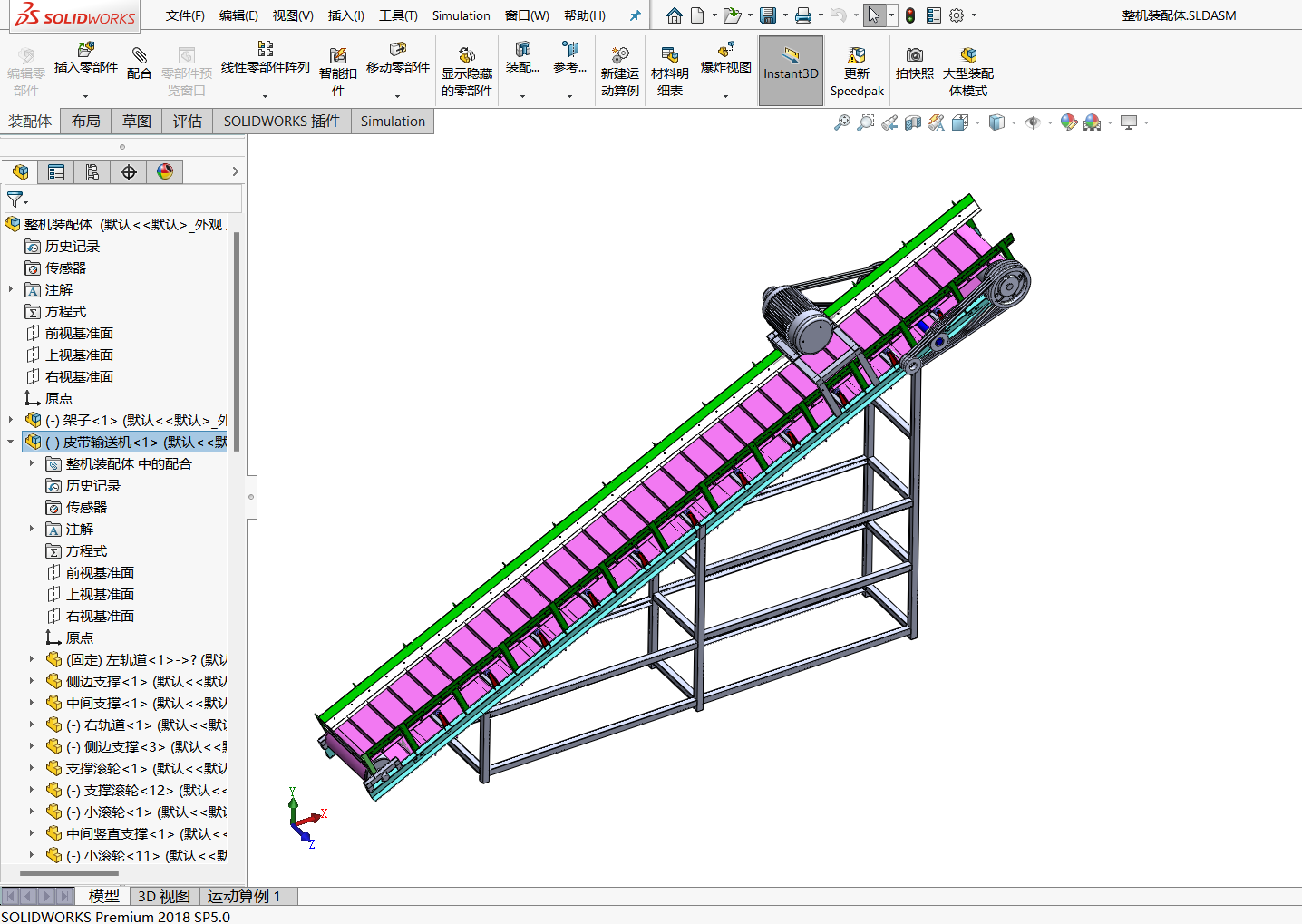Expand the 中间支撑<1> component
Image resolution: width=1302 pixels, height=924 pixels.
[x=32, y=703]
